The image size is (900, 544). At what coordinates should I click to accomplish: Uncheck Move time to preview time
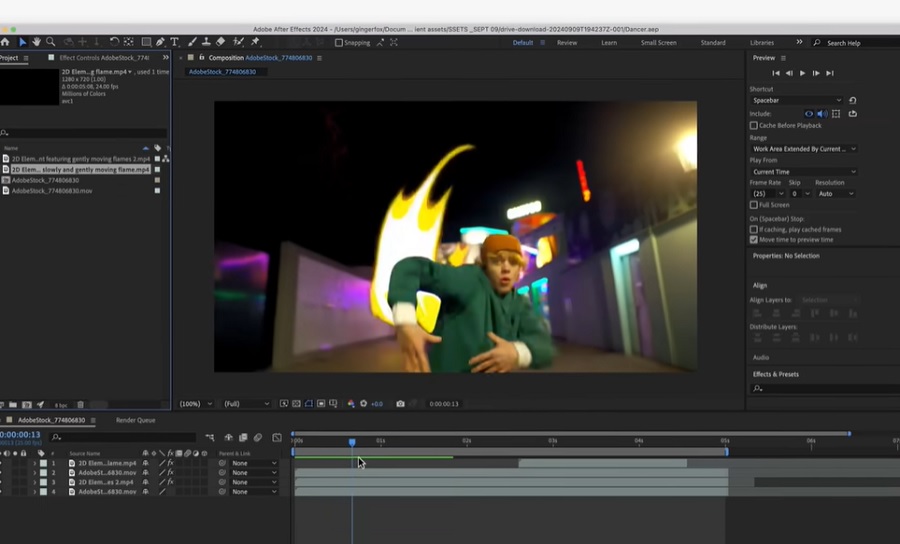(x=754, y=240)
